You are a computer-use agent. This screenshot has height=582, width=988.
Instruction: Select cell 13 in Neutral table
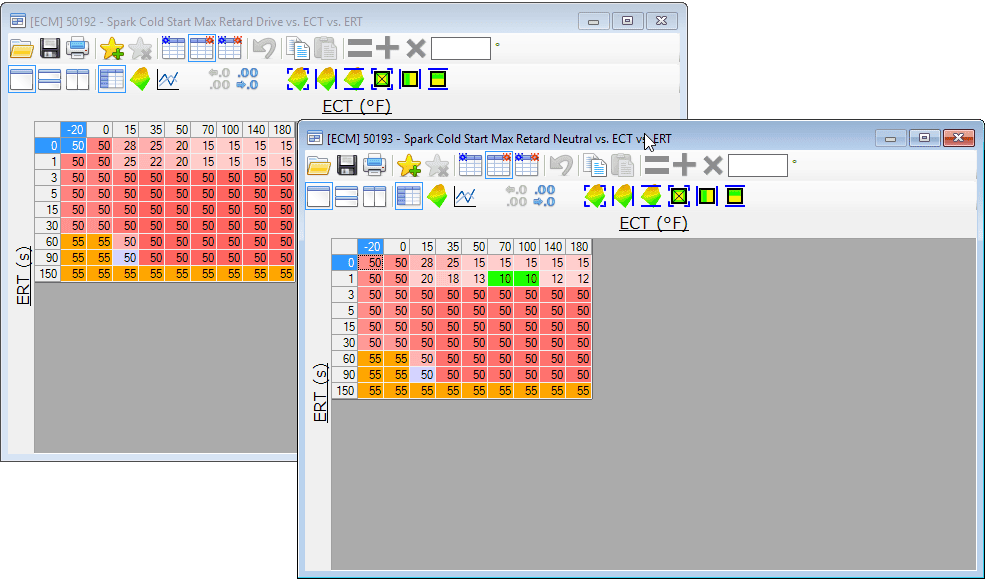click(474, 278)
